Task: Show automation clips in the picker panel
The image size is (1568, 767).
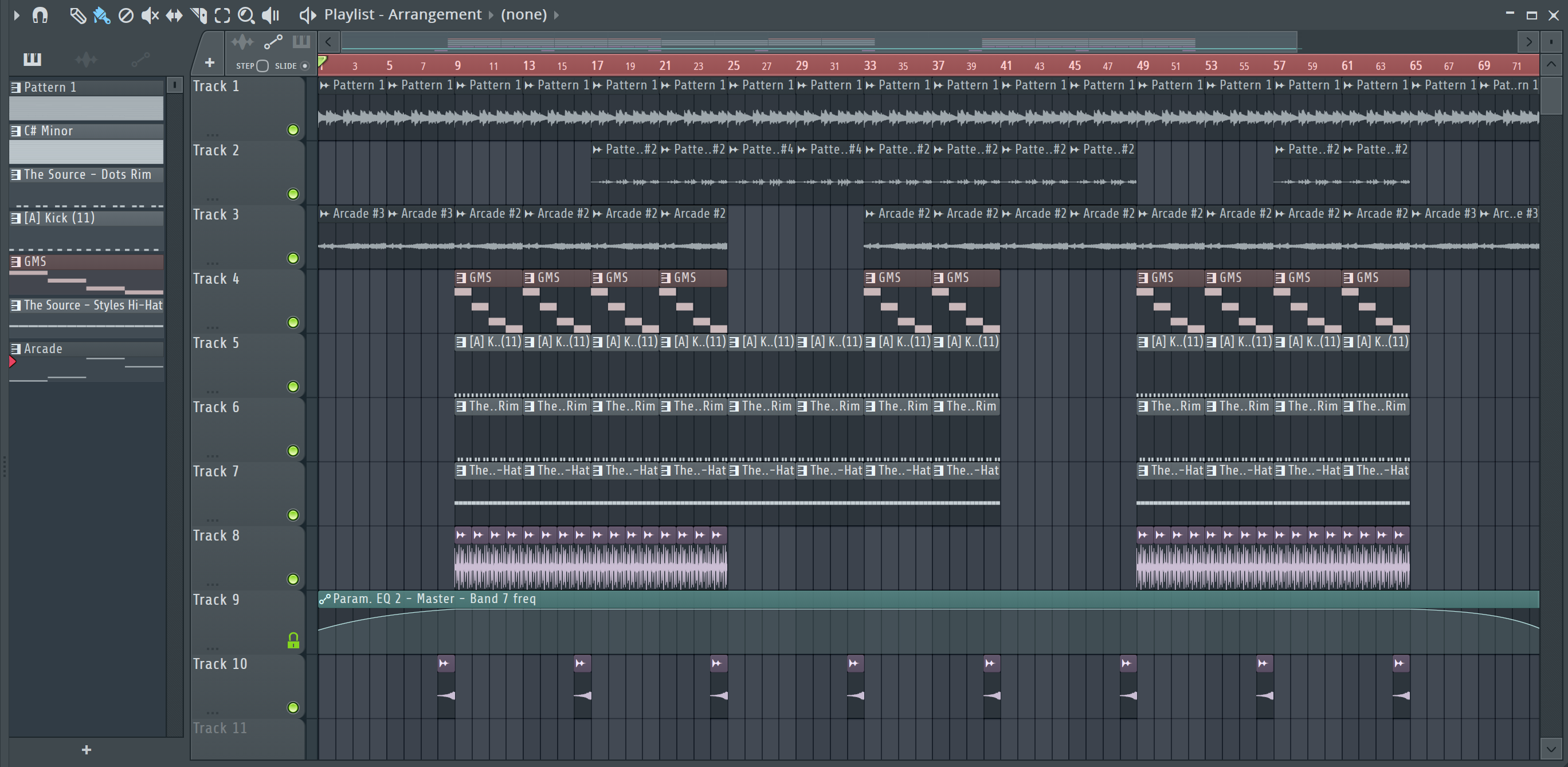Action: click(x=140, y=59)
